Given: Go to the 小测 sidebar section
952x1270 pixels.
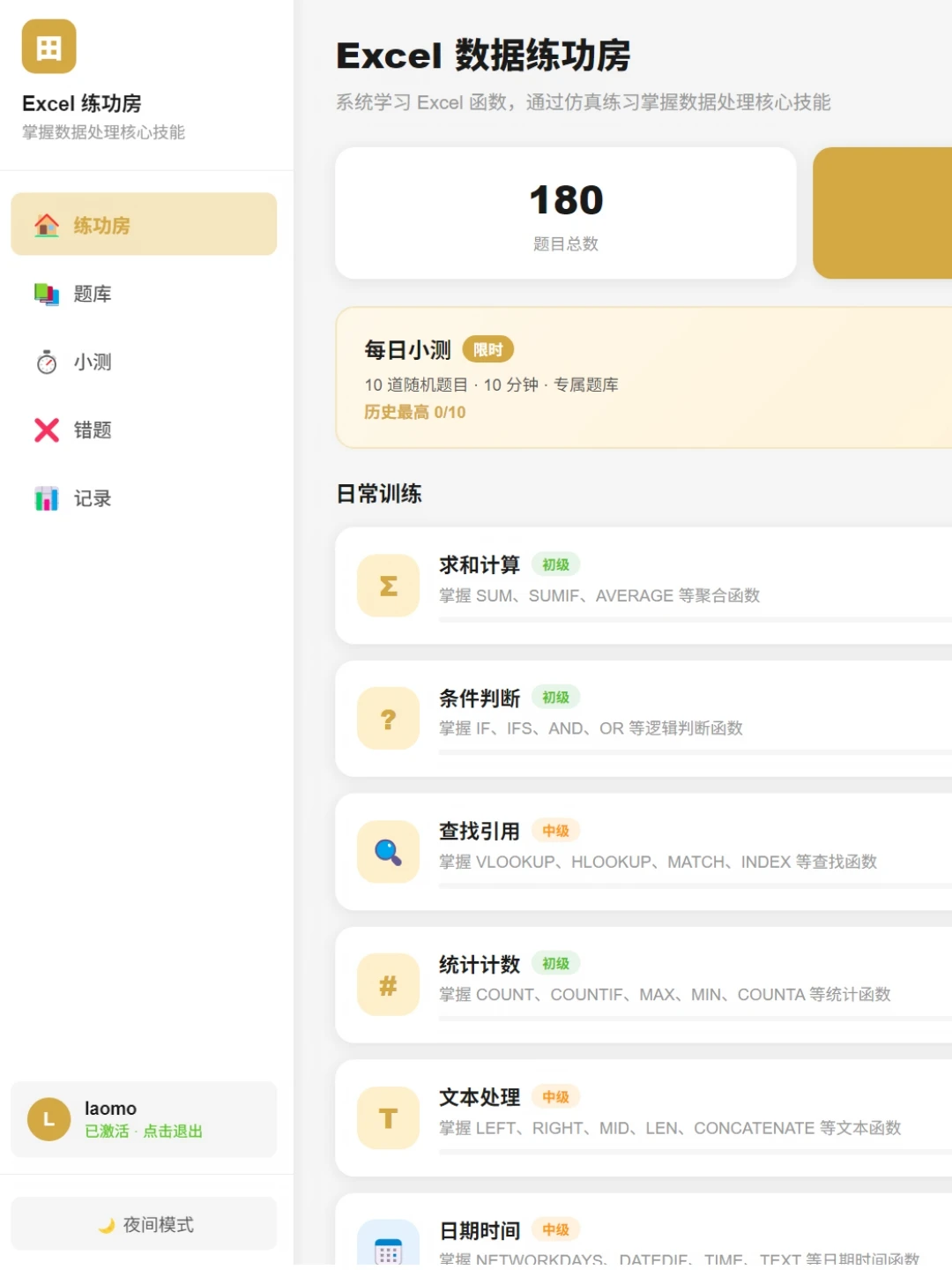Looking at the screenshot, I should pyautogui.click(x=144, y=362).
